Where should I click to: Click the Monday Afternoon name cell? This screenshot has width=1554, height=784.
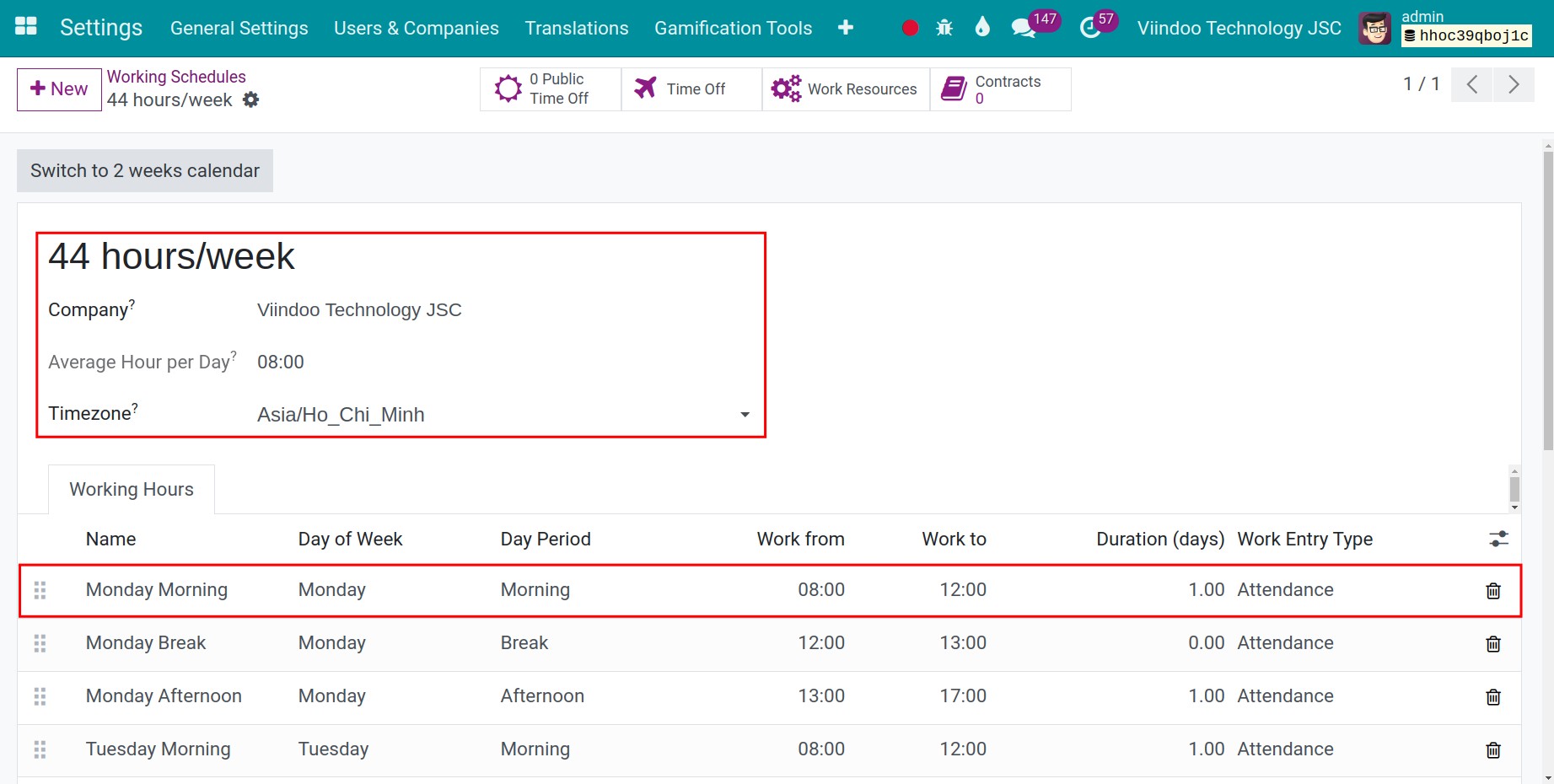click(x=164, y=696)
